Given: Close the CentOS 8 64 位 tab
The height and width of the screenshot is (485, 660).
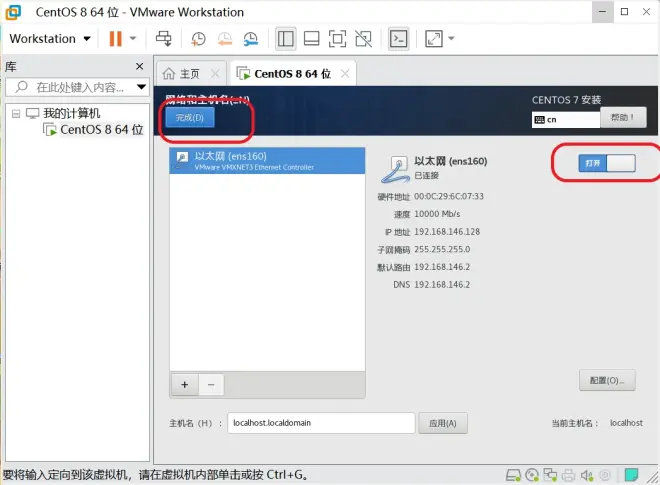Looking at the screenshot, I should pos(345,74).
